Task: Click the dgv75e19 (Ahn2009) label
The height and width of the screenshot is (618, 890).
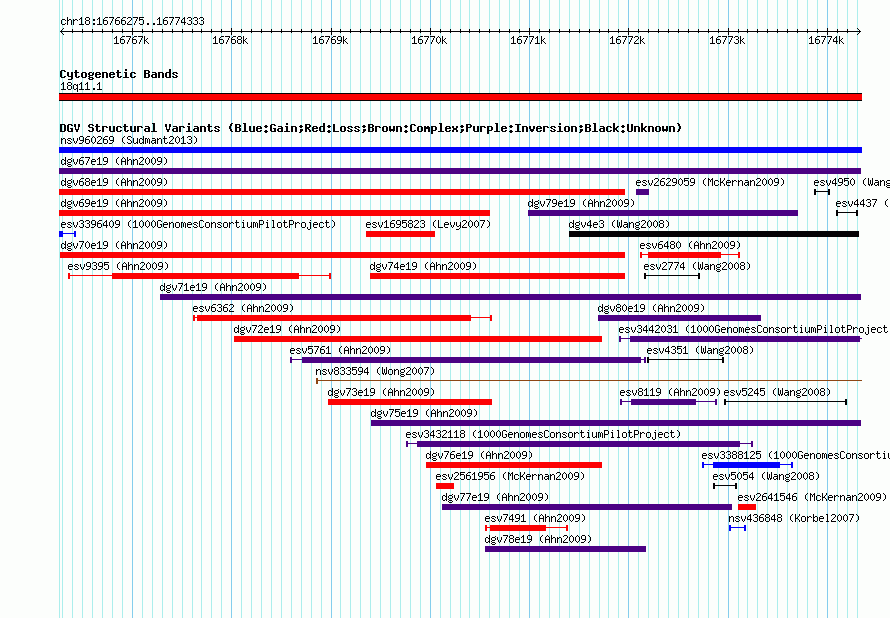Action: point(425,413)
